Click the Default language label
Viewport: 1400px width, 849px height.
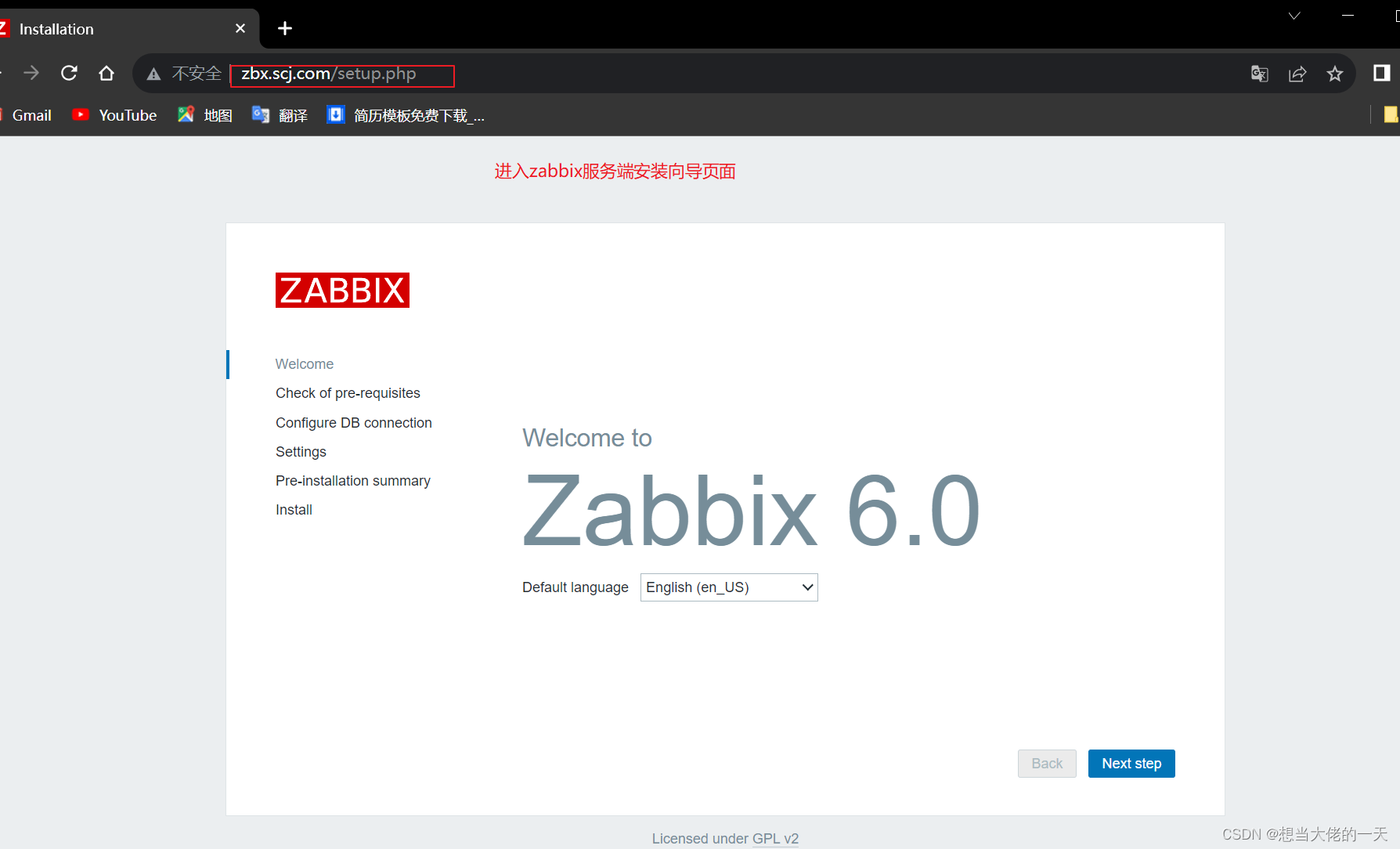(576, 587)
